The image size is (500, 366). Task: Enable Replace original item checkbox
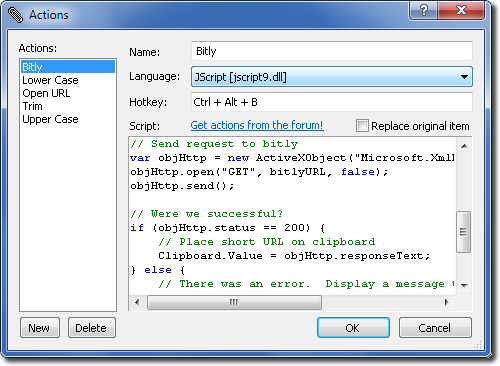click(x=362, y=126)
